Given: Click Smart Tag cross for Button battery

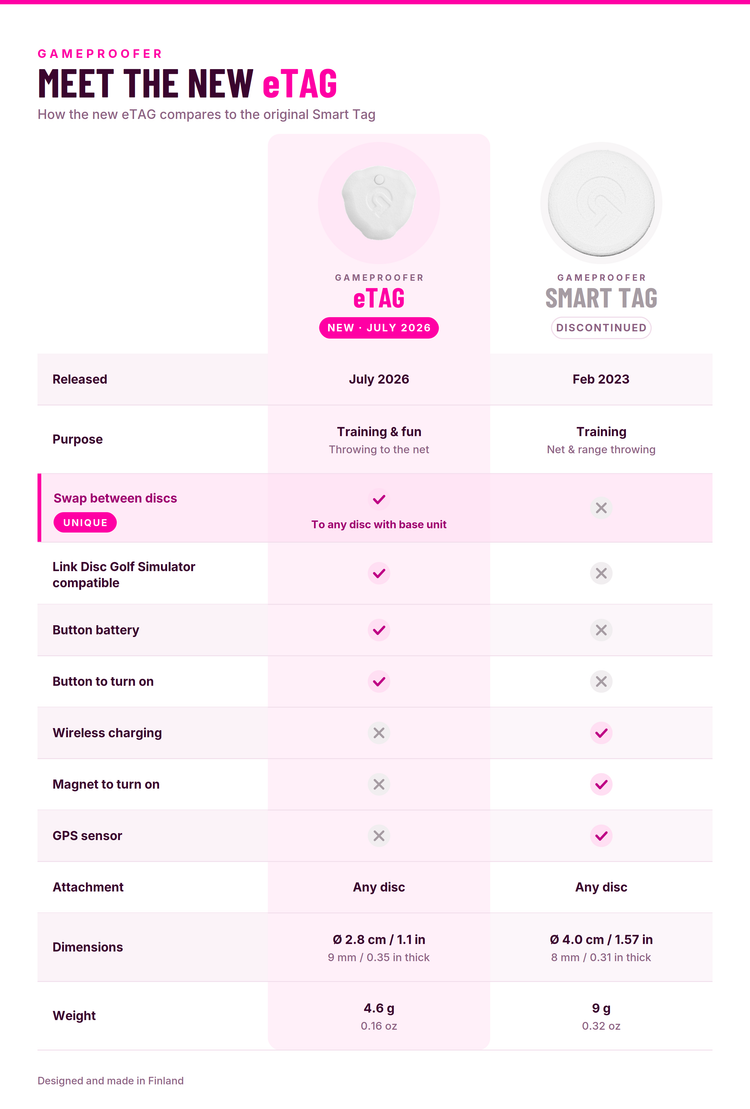Looking at the screenshot, I should click(x=601, y=630).
